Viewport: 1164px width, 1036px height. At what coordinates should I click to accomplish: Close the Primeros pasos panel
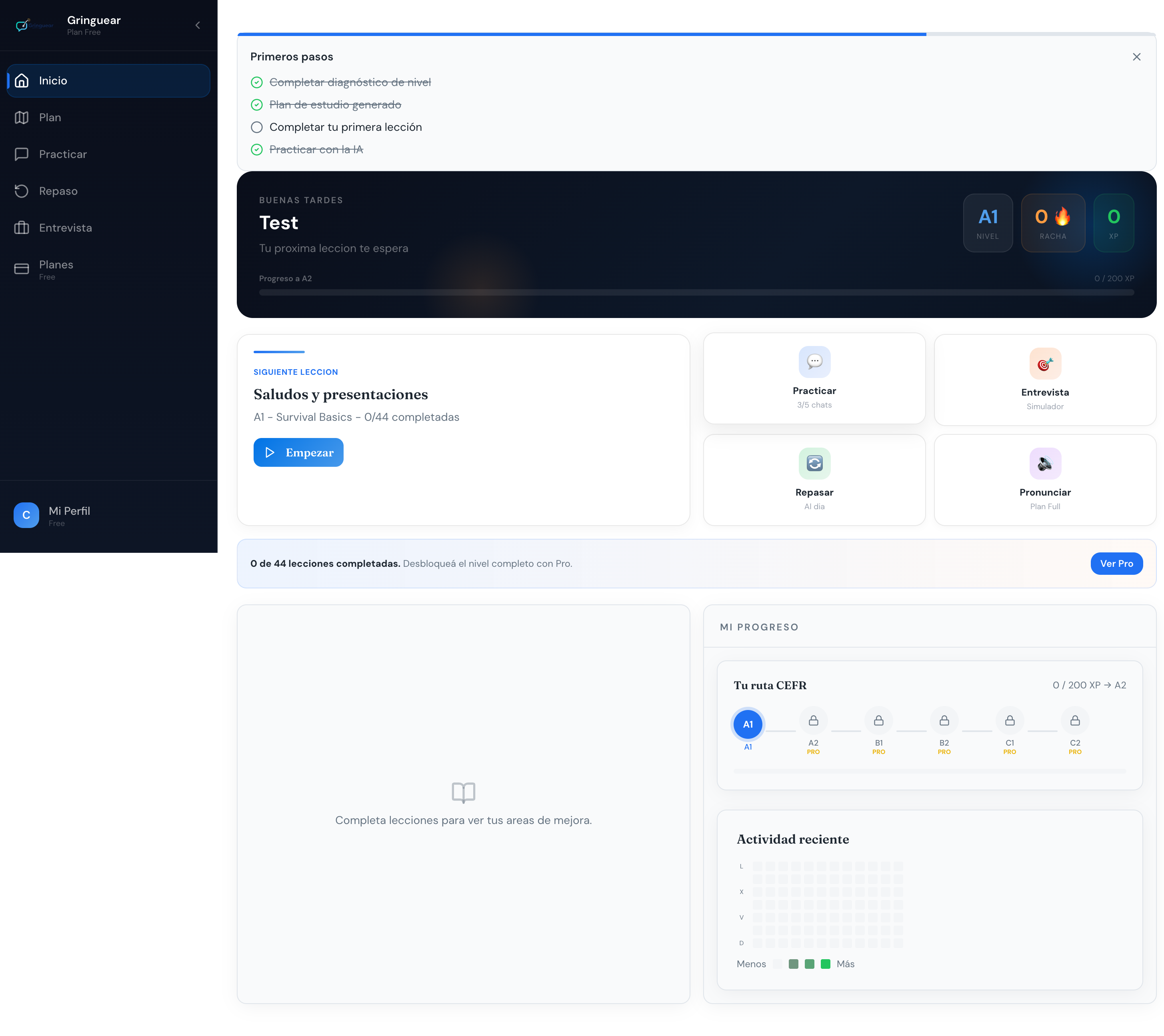[x=1136, y=57]
